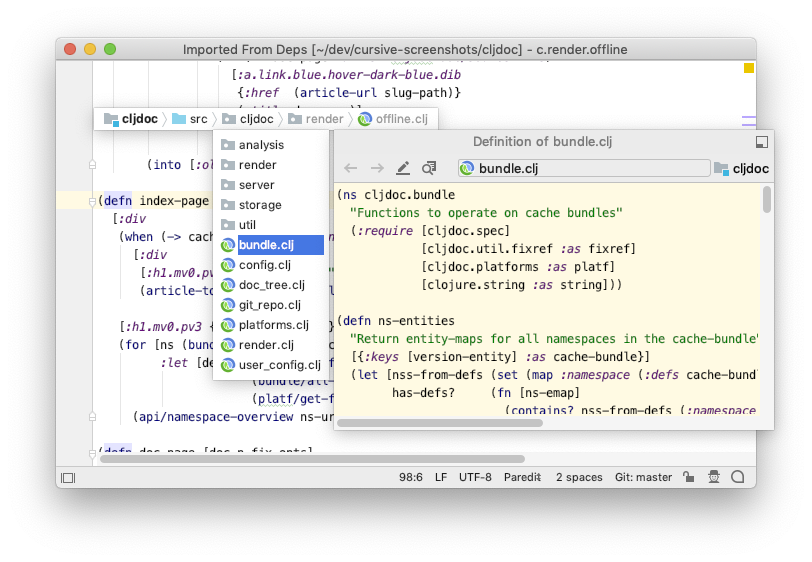Viewport: 812px width, 562px height.
Task: Click the main editor horizontal scrollbar
Action: [x=312, y=459]
